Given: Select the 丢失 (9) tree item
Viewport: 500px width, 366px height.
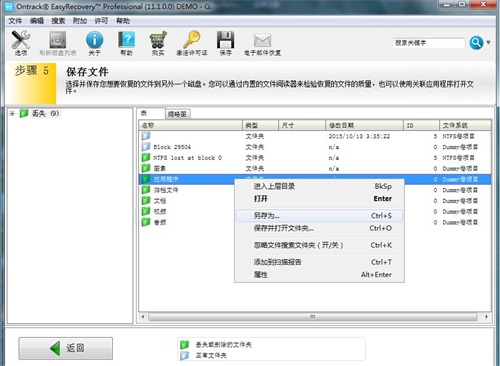Looking at the screenshot, I should click(45, 113).
